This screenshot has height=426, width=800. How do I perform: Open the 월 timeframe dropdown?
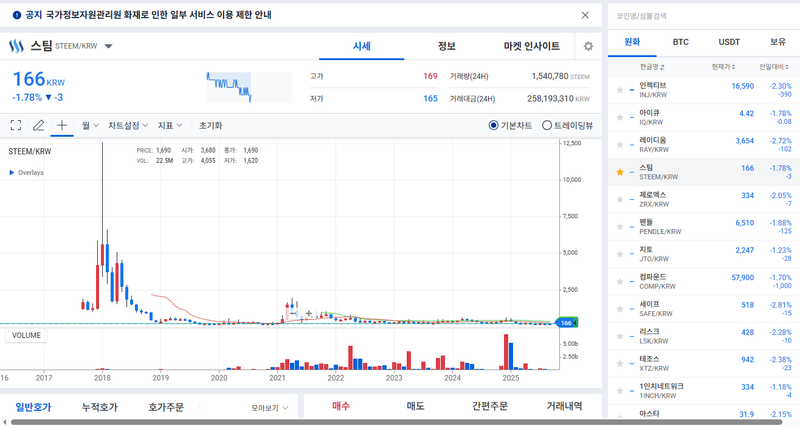(90, 126)
